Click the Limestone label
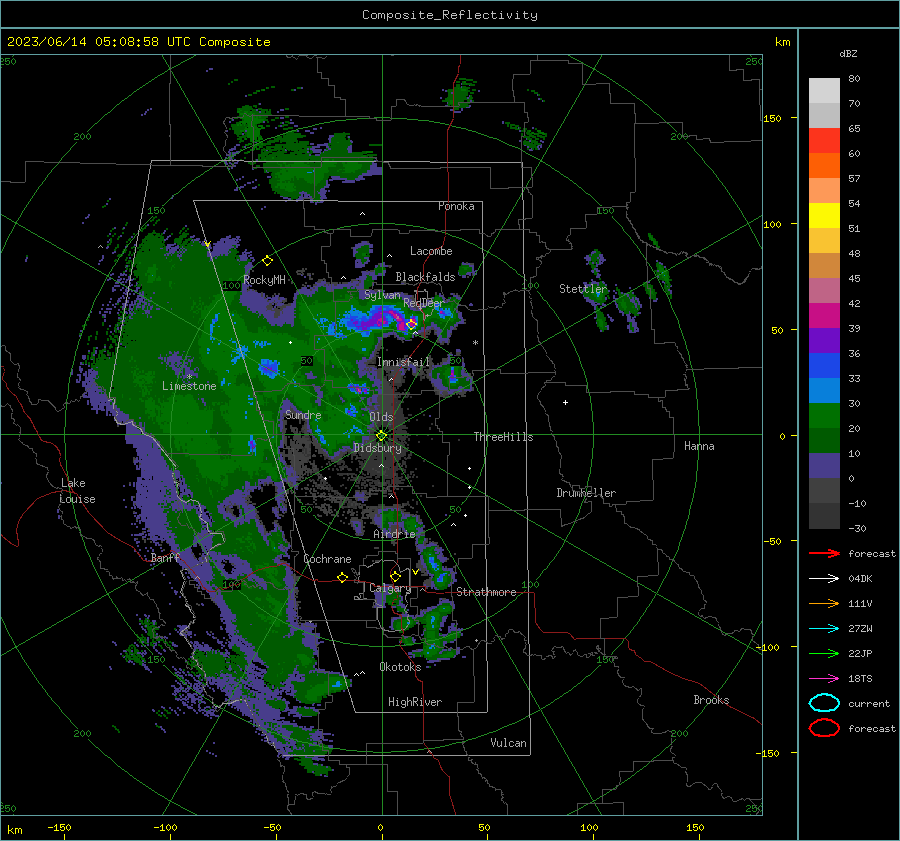This screenshot has height=841, width=900. (x=189, y=386)
